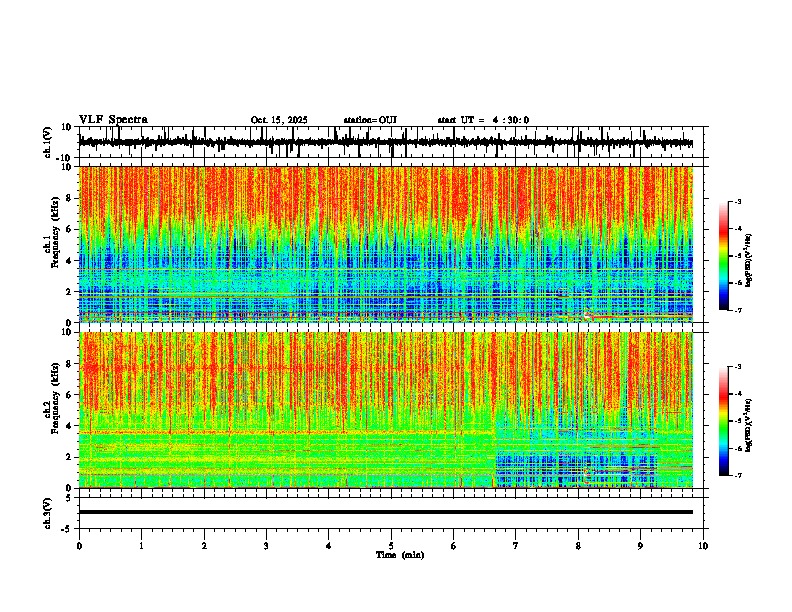792x612 pixels.
Task: Click the -7 value below ch.2 color bar
Action: tap(737, 475)
